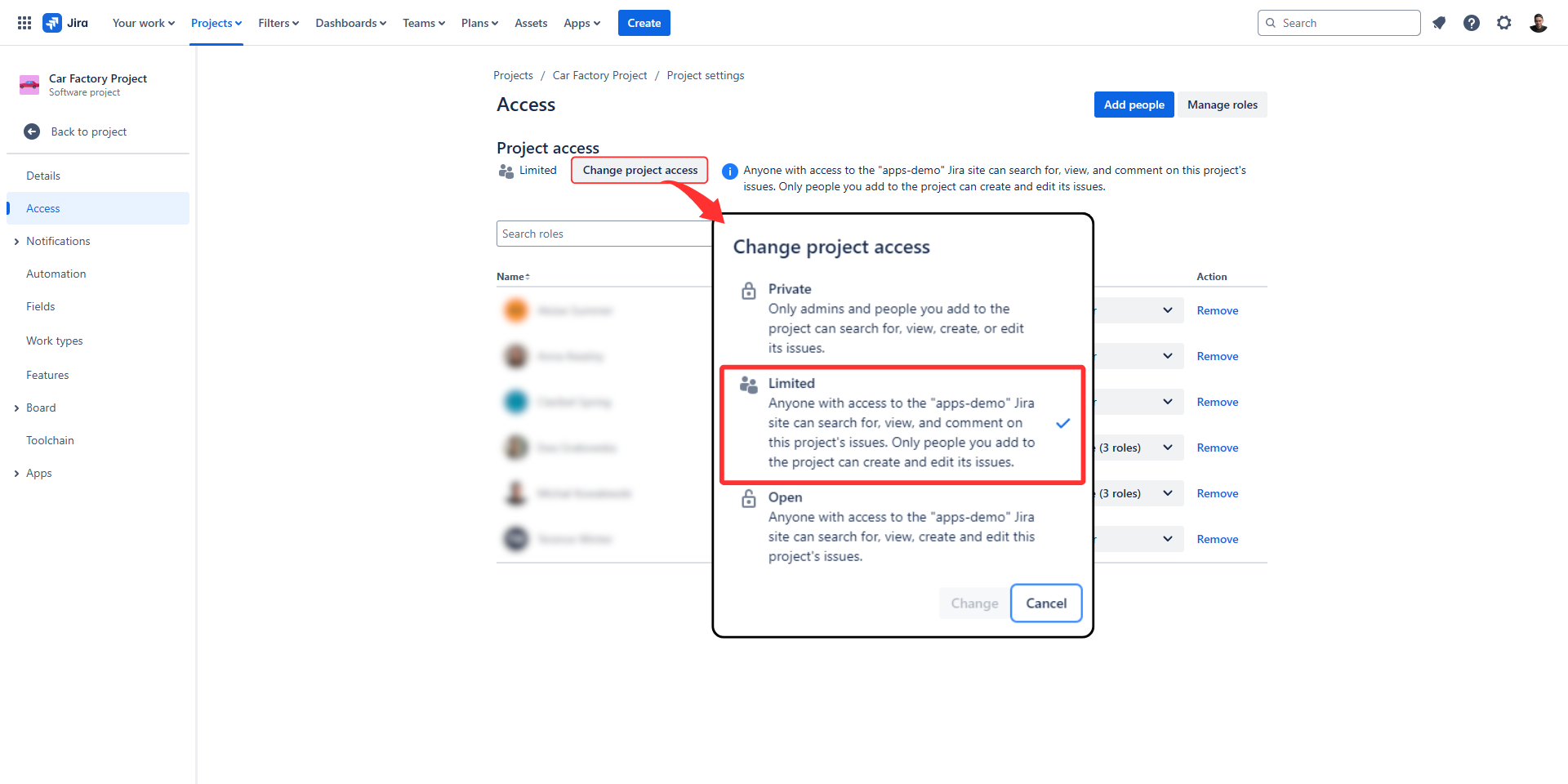
Task: Open the Your work dropdown
Action: (x=144, y=23)
